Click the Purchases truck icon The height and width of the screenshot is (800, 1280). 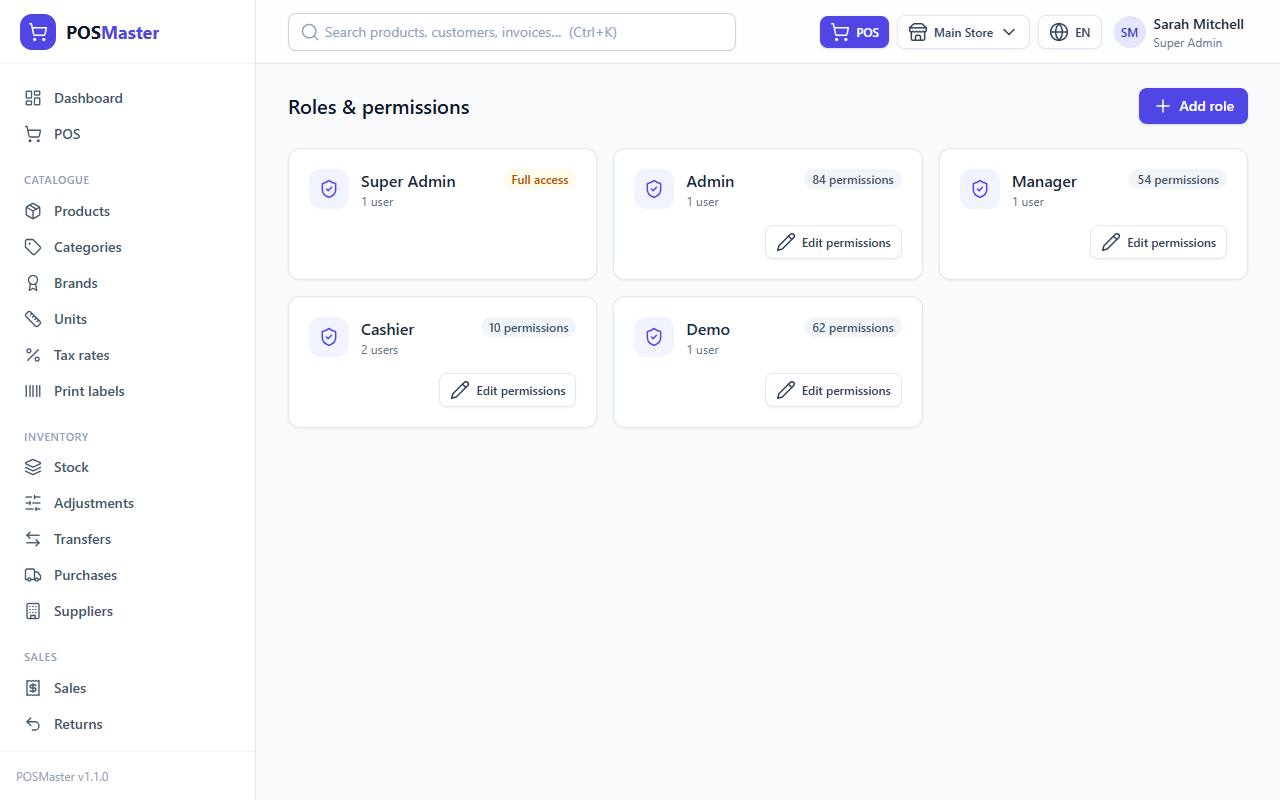33,575
